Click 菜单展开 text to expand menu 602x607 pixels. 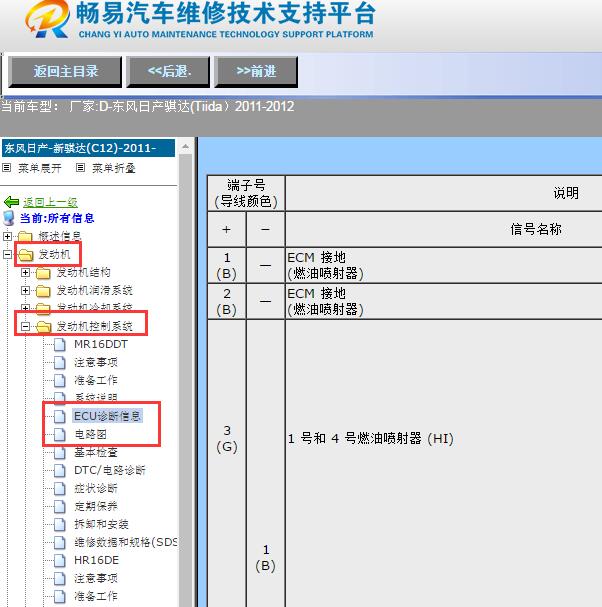pyautogui.click(x=39, y=168)
